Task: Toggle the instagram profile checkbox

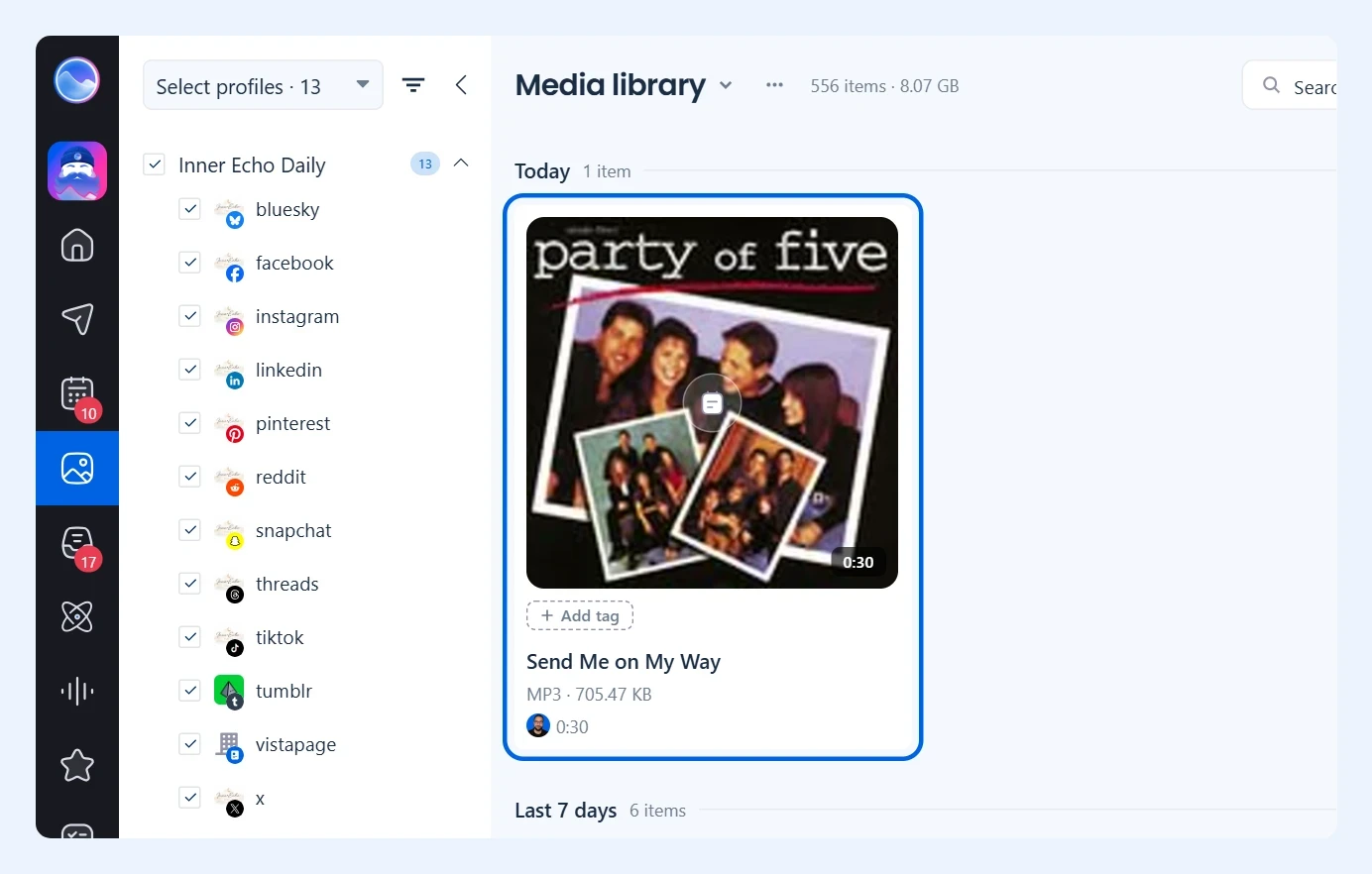Action: [x=189, y=316]
